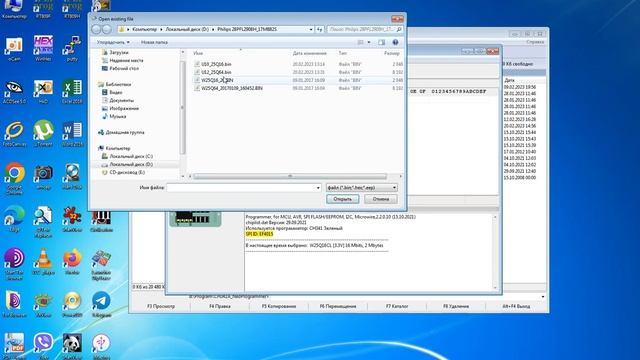Select Документы library in the sidebar
This screenshot has height=360, width=640.
coord(121,100)
